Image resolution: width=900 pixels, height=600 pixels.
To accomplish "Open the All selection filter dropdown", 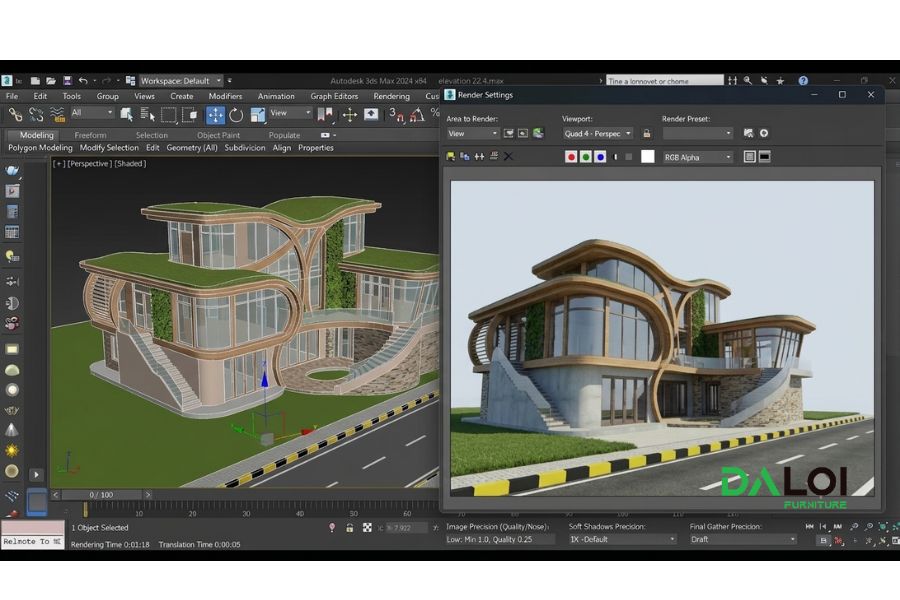I will (x=92, y=113).
